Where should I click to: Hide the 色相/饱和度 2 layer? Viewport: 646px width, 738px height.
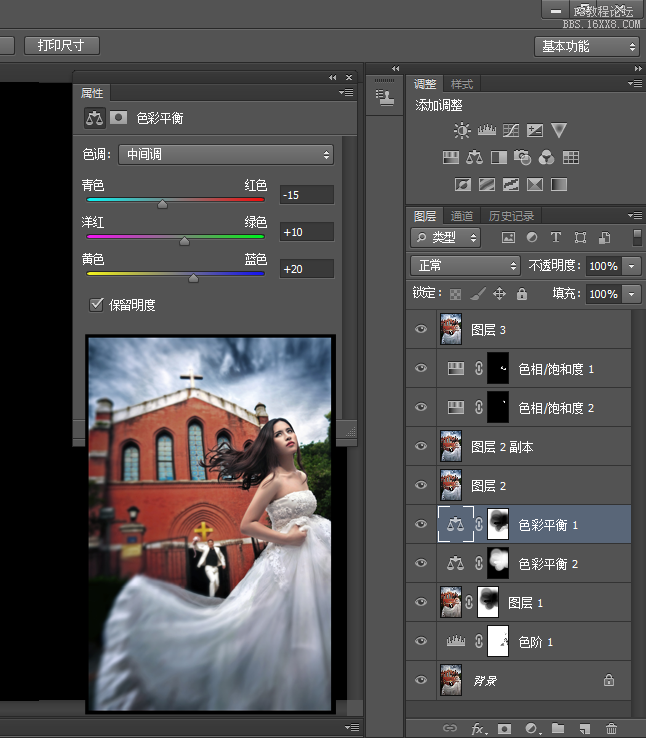421,407
